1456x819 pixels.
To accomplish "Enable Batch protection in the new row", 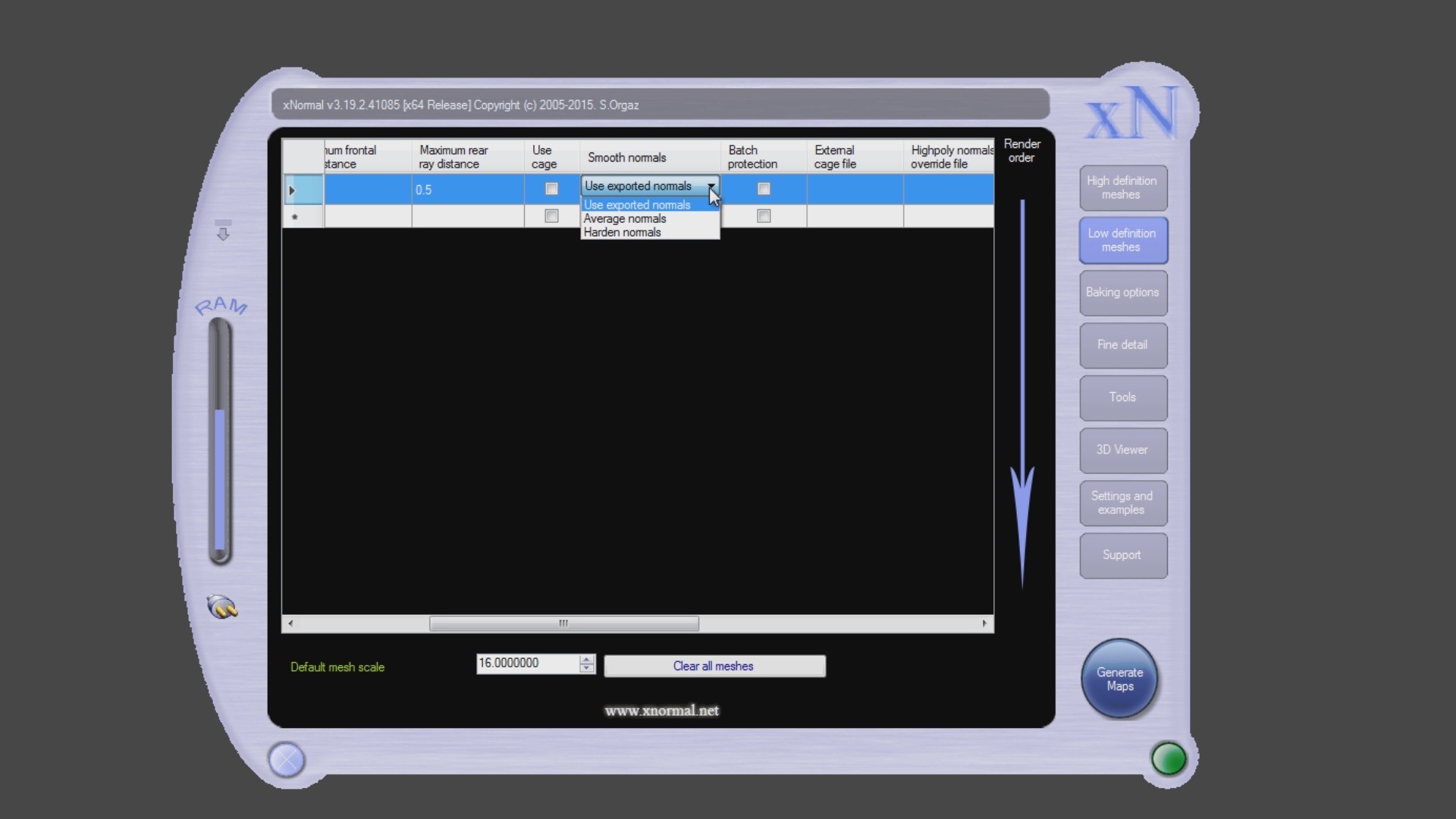I will click(764, 216).
